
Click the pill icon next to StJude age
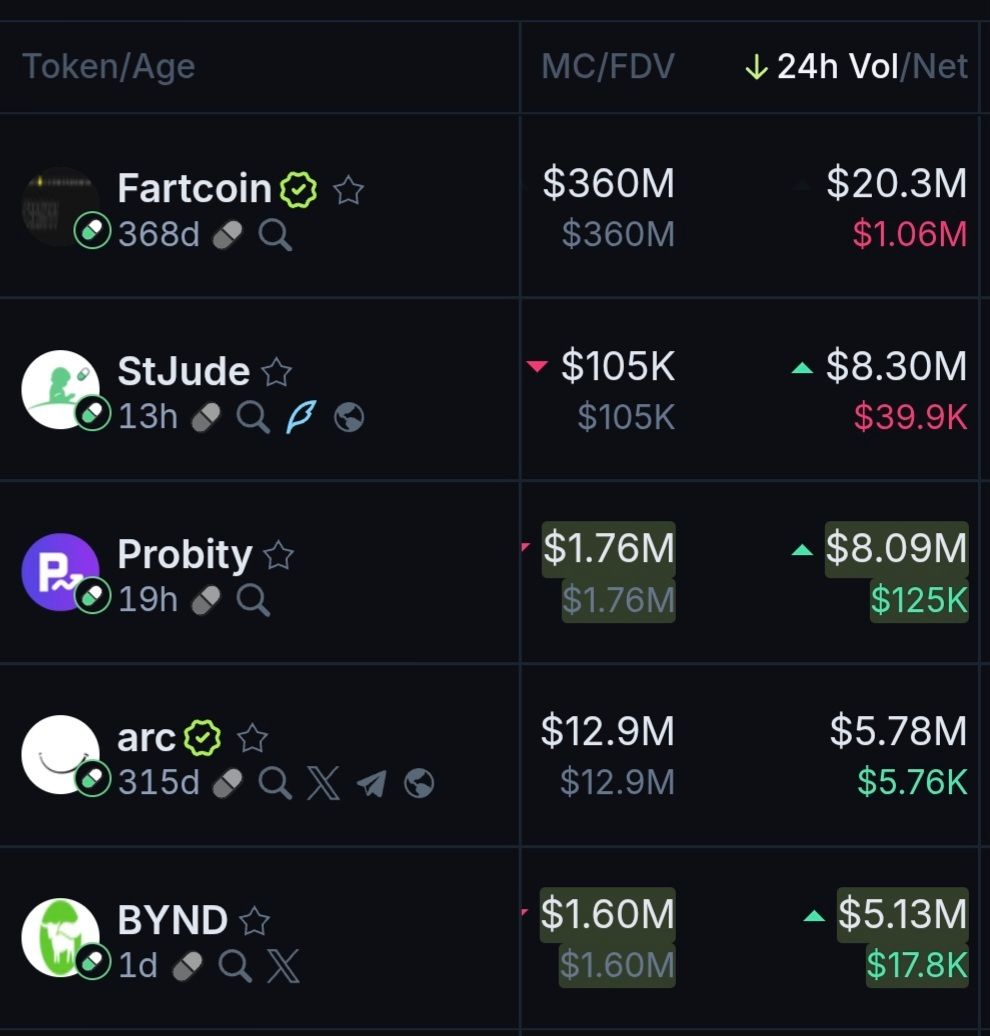(206, 418)
